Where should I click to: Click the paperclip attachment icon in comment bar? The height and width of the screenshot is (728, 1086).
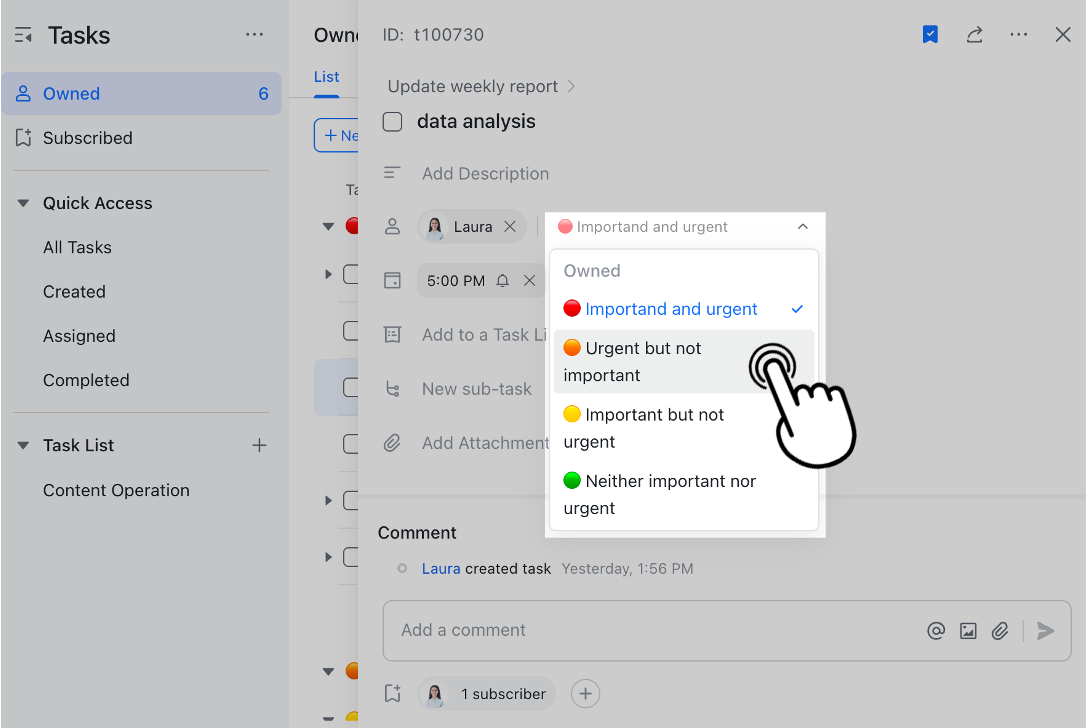[1000, 630]
